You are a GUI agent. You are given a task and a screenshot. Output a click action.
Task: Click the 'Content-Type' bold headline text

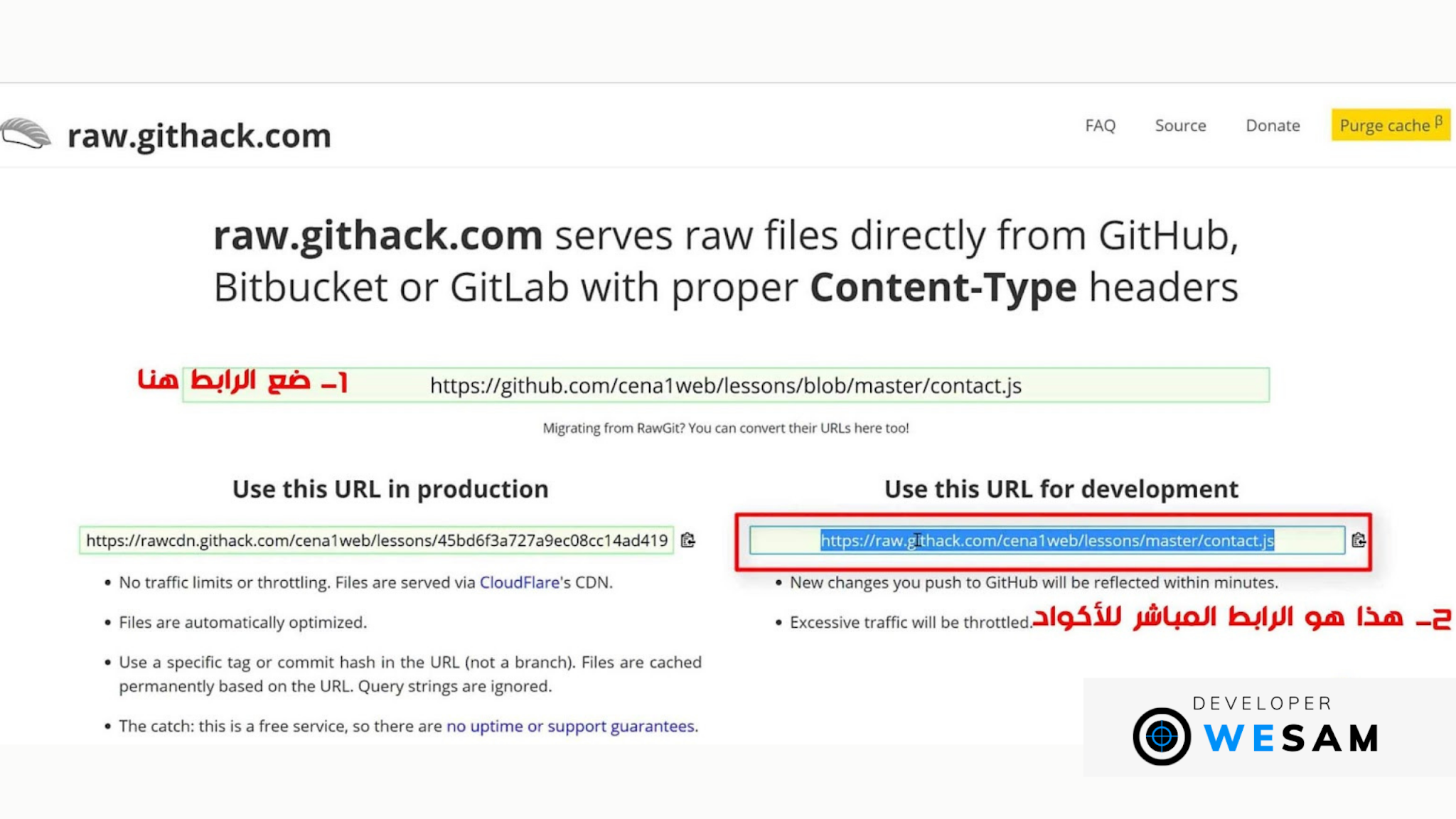point(943,287)
